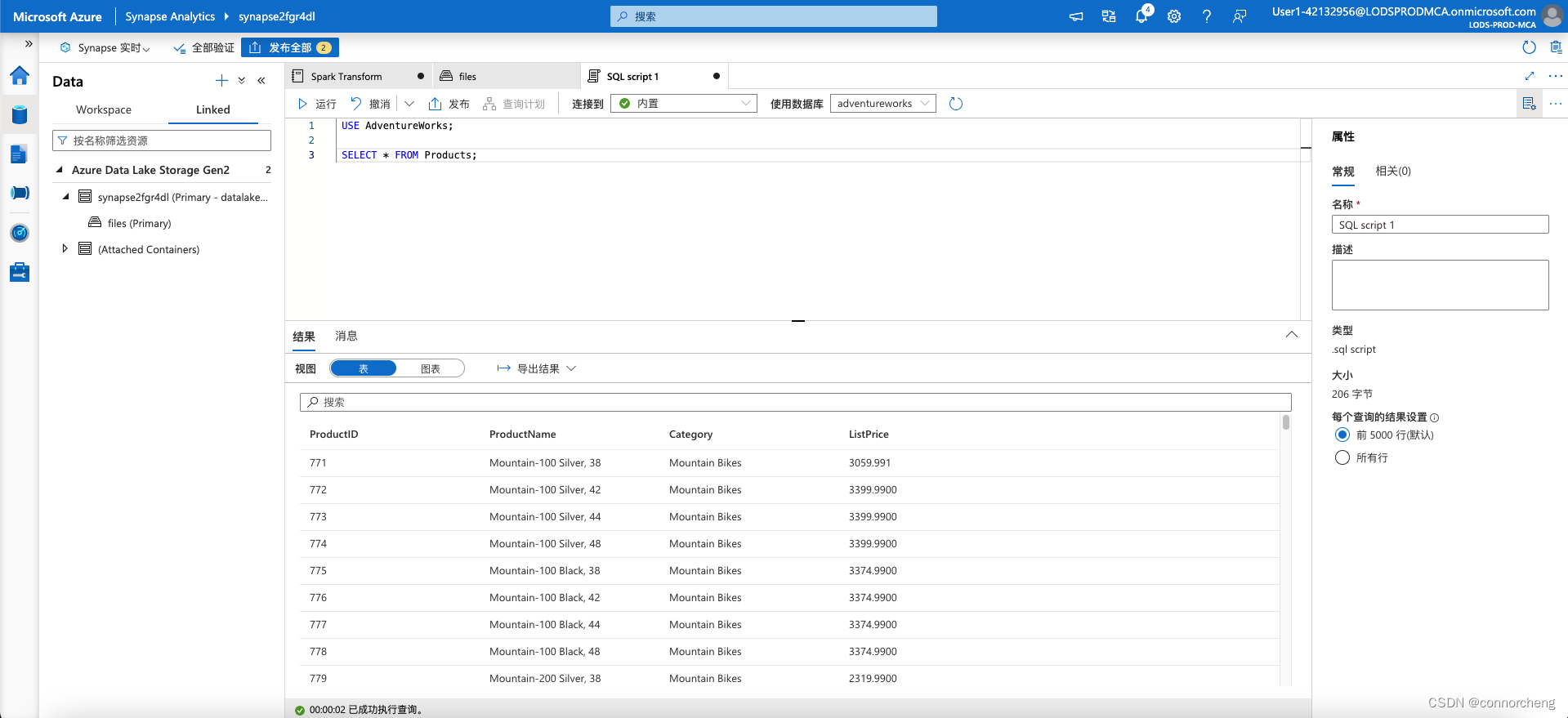Open the Develop hub document icon
This screenshot has width=1568, height=718.
click(x=20, y=154)
